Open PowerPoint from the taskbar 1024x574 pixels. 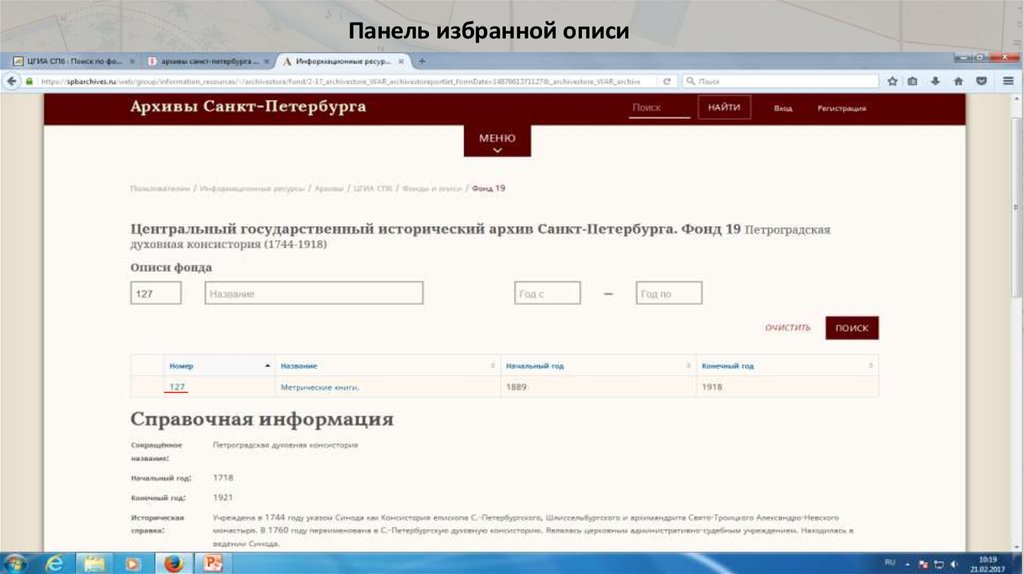212,562
